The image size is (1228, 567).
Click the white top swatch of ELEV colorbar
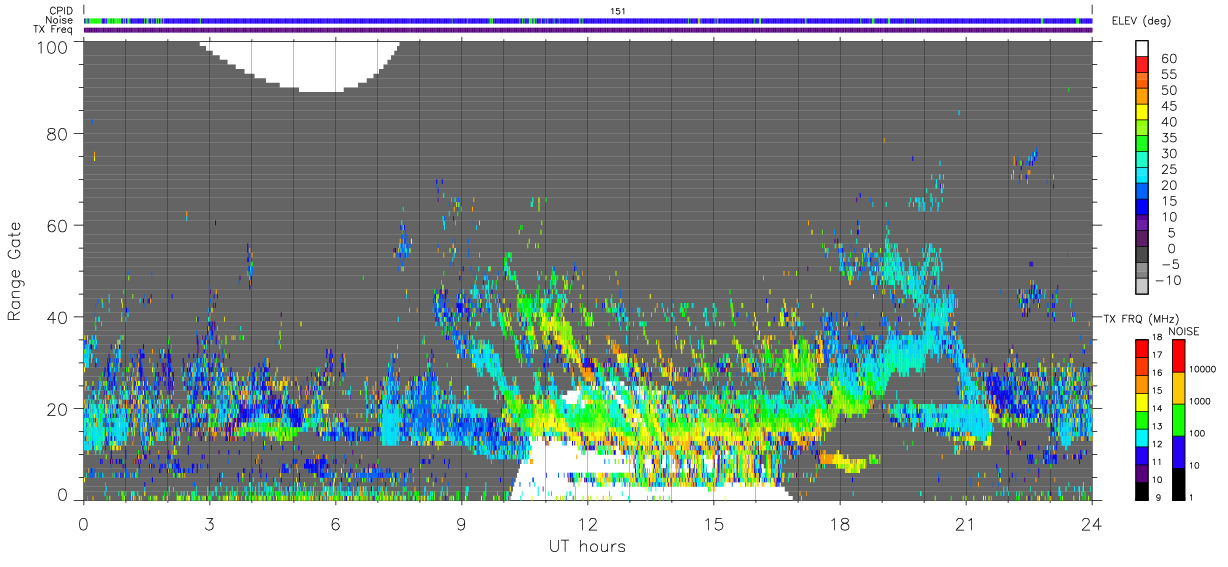(x=1142, y=47)
